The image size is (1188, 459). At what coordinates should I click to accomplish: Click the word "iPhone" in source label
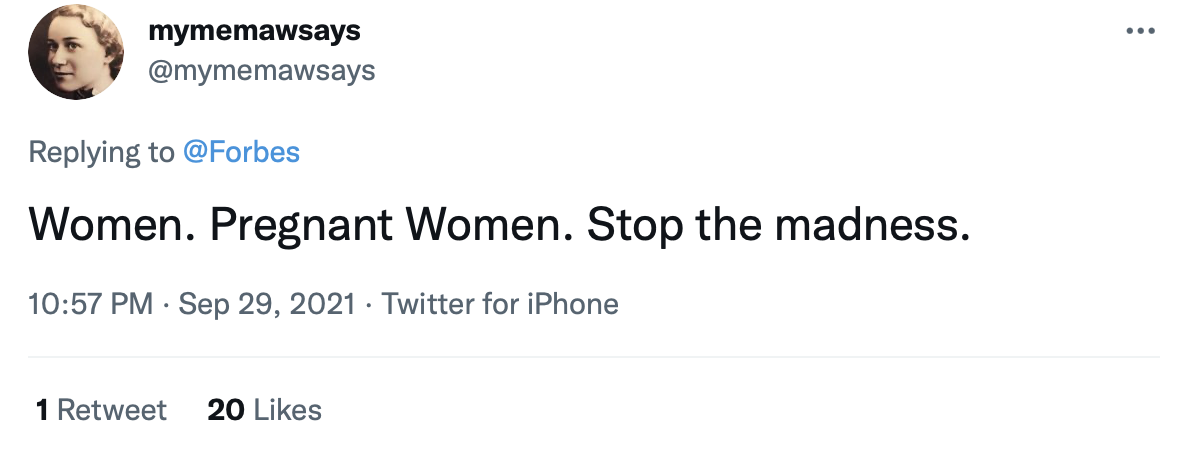[574, 303]
